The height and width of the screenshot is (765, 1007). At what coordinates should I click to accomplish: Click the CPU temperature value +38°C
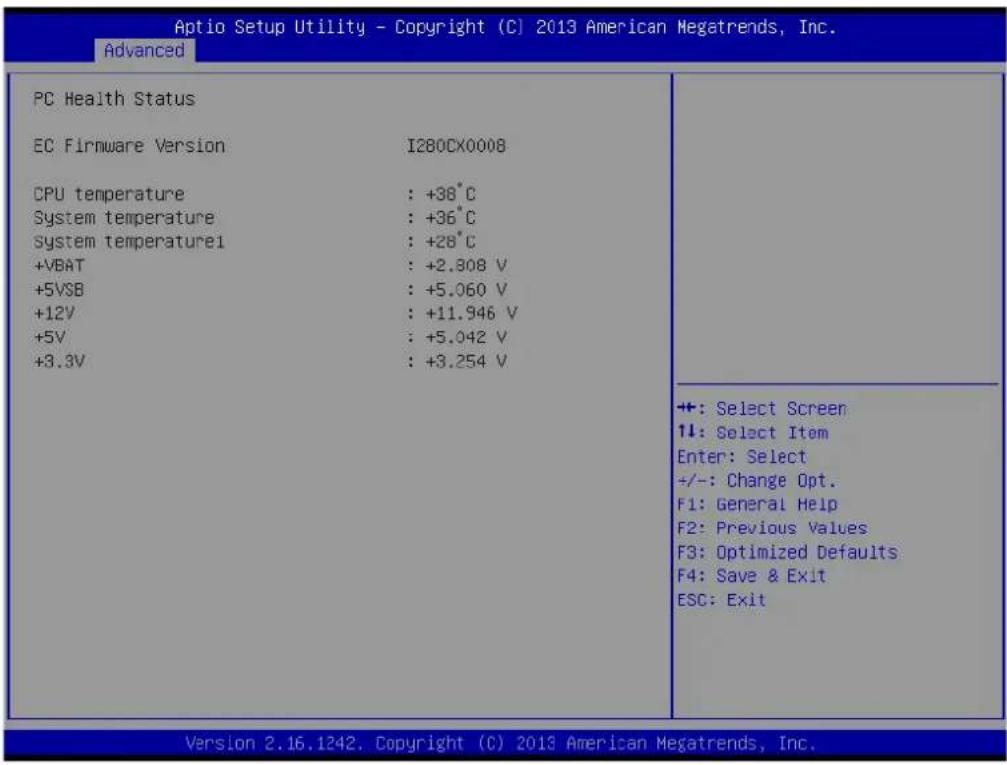click(450, 193)
